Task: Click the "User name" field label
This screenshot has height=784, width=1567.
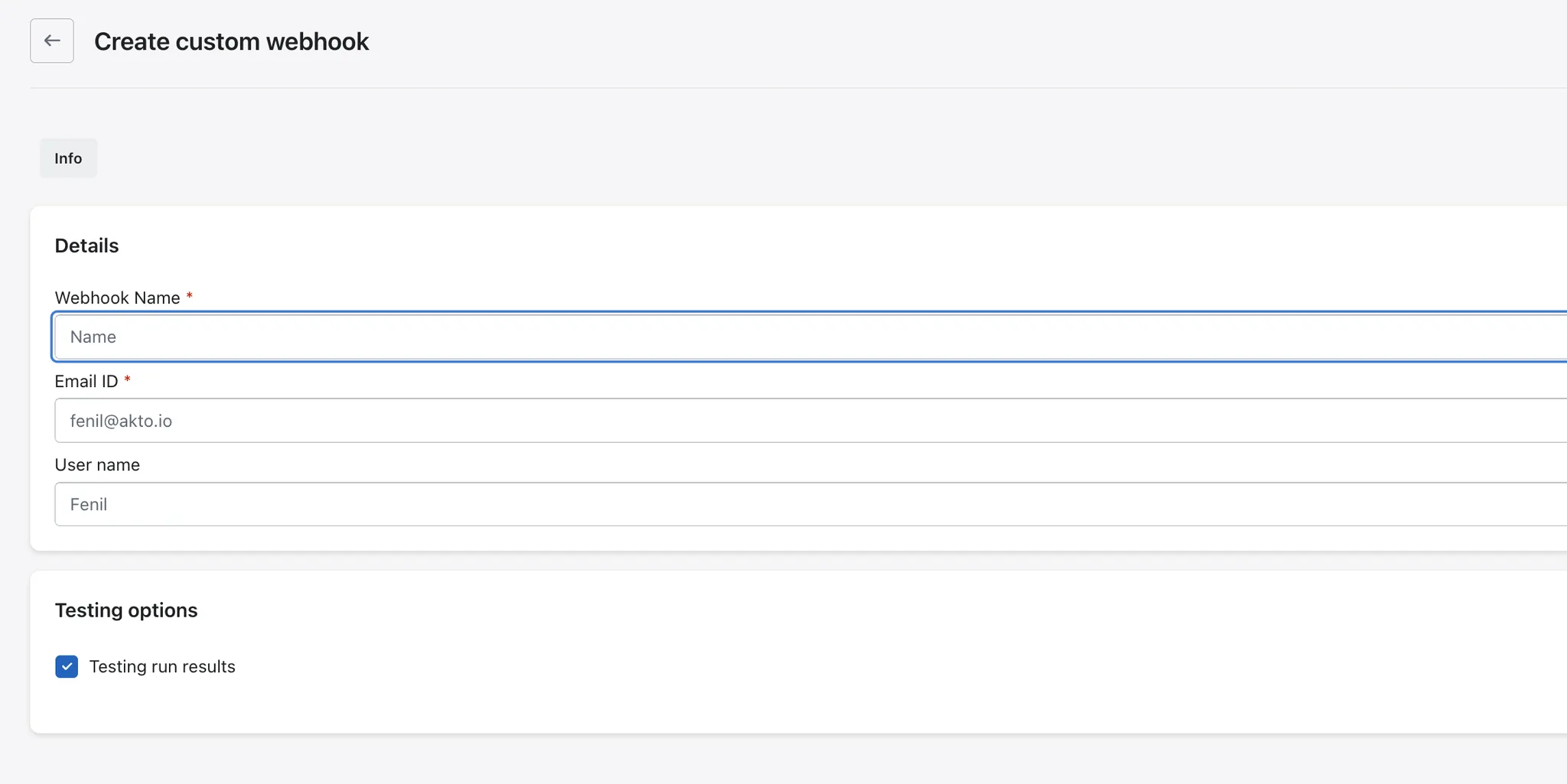Action: coord(97,465)
